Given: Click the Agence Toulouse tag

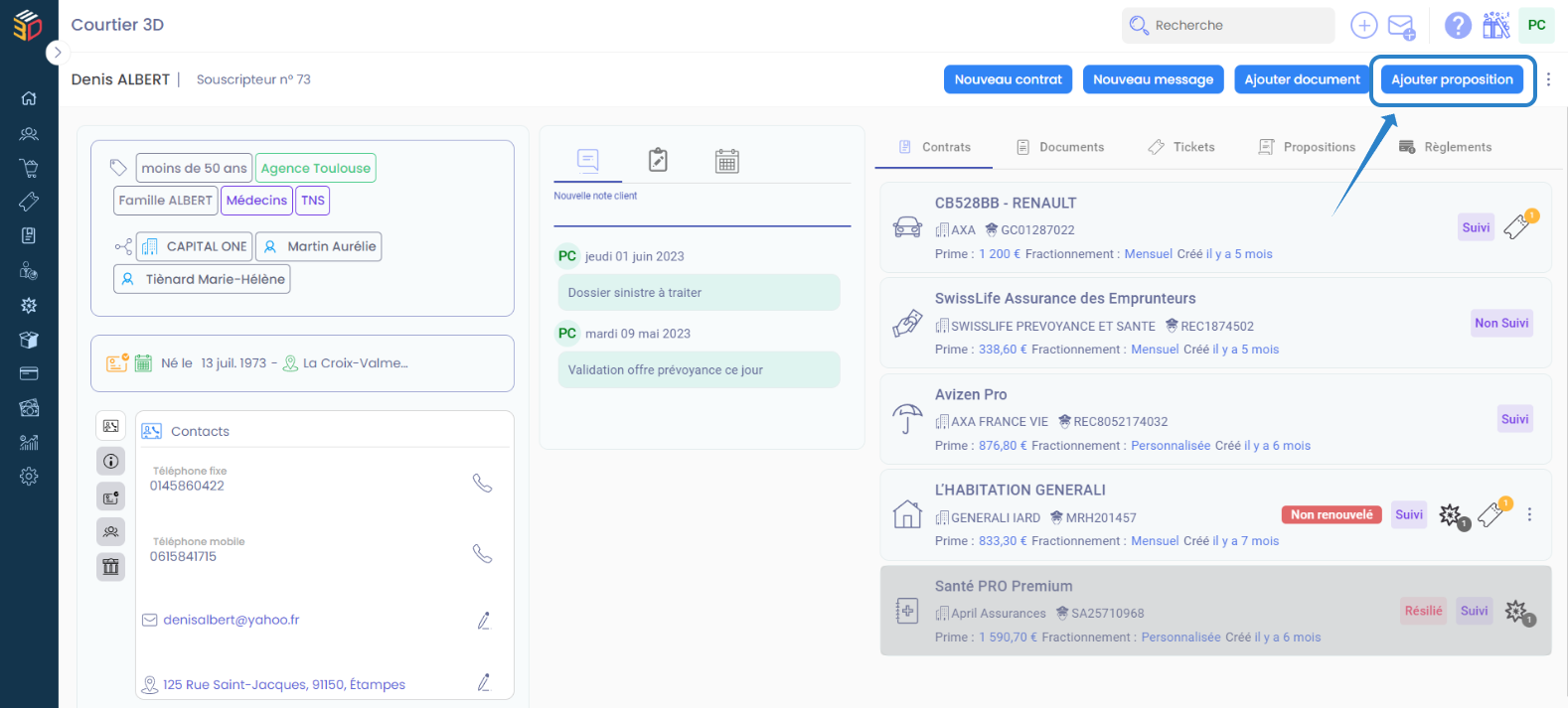Looking at the screenshot, I should pos(316,168).
